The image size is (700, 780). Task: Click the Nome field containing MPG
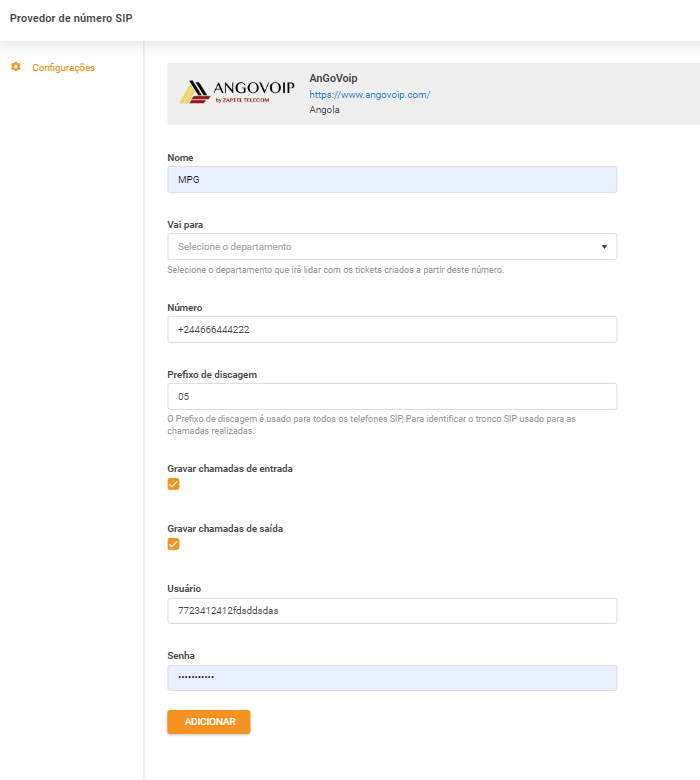pyautogui.click(x=391, y=179)
